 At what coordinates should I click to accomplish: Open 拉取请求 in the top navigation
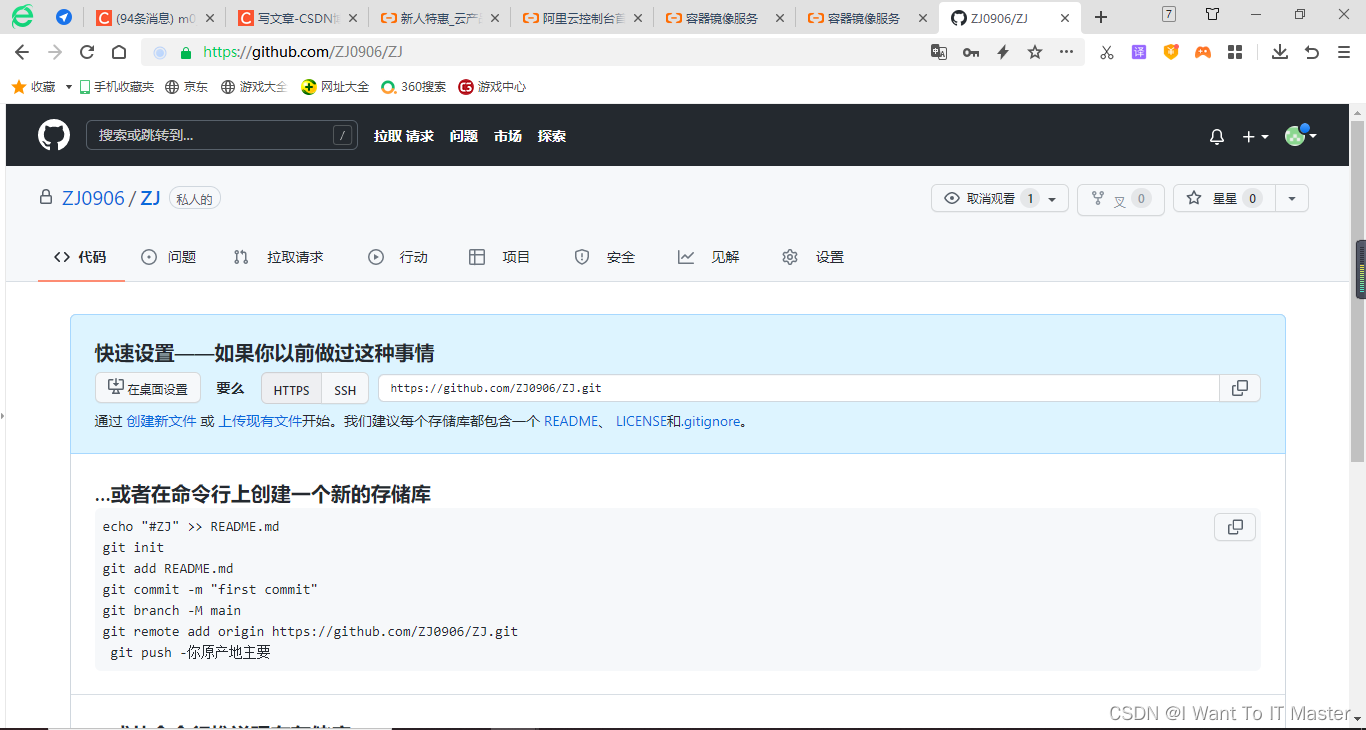[x=404, y=136]
